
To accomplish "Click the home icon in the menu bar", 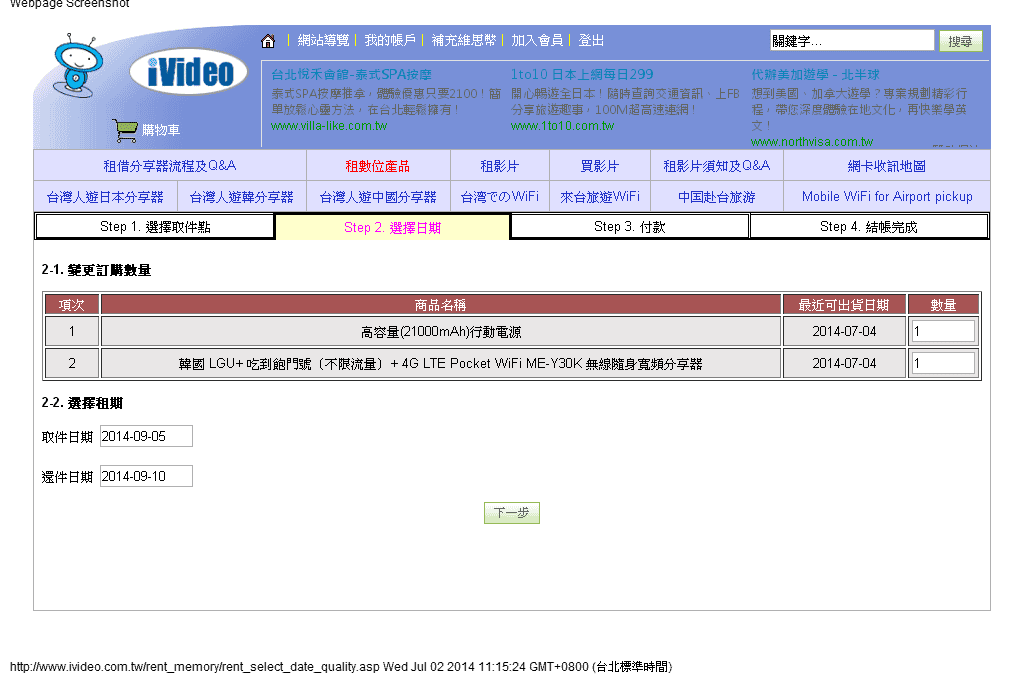I will tap(267, 41).
